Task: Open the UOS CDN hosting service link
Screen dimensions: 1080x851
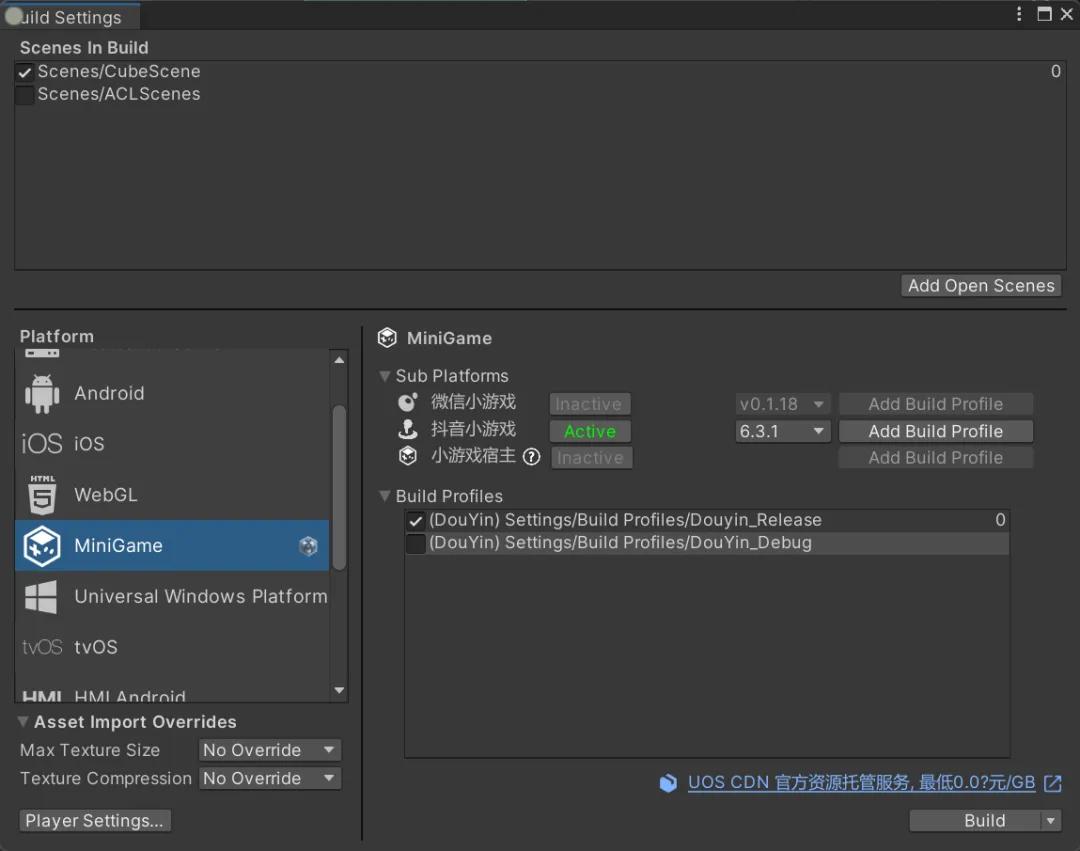Action: 861,783
